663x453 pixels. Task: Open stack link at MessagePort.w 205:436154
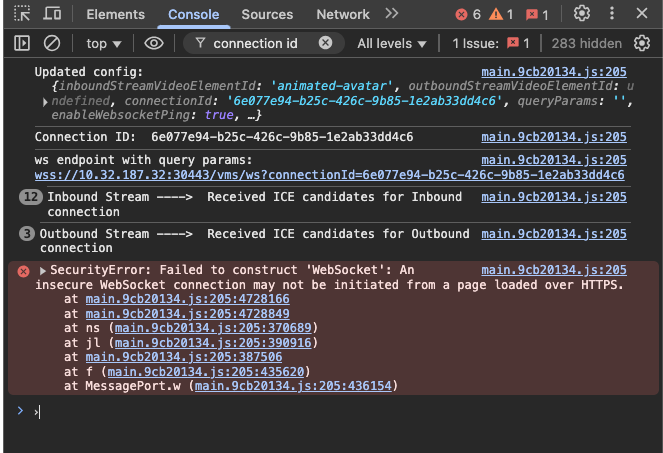[x=293, y=386]
